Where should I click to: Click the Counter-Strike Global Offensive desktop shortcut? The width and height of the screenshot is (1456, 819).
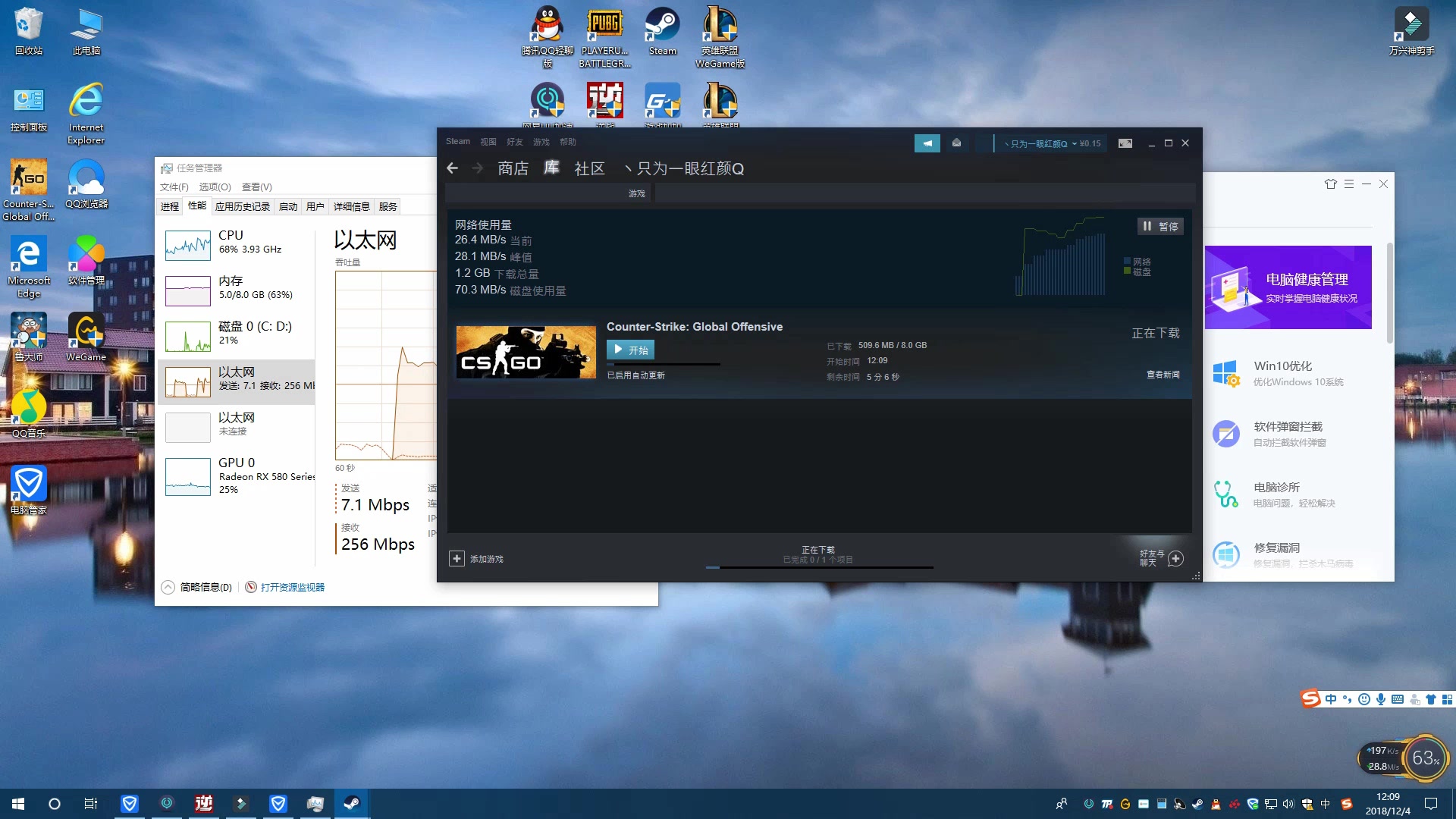pyautogui.click(x=28, y=190)
